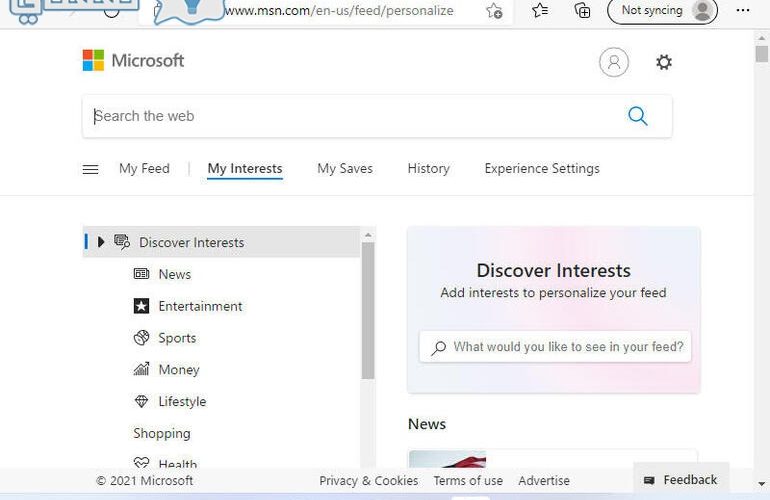Switch to the History tab
770x500 pixels.
[428, 168]
